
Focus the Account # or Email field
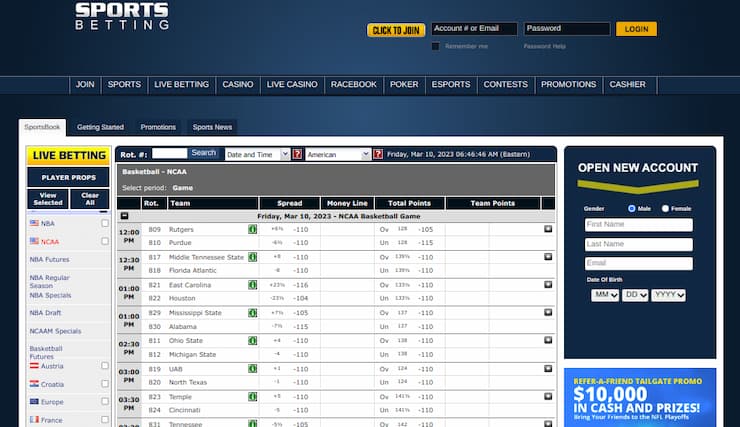[474, 28]
